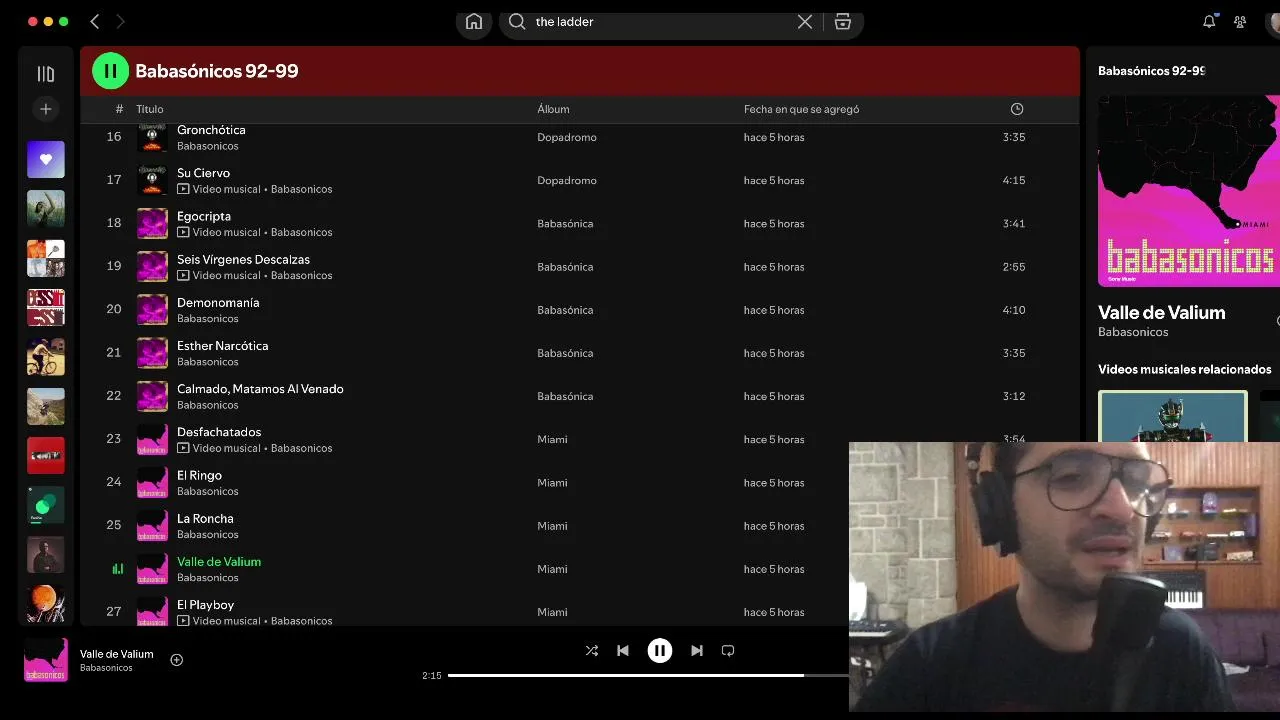Image resolution: width=1280 pixels, height=720 pixels.
Task: Add Valle de Valium to Liked Songs
Action: 177,660
